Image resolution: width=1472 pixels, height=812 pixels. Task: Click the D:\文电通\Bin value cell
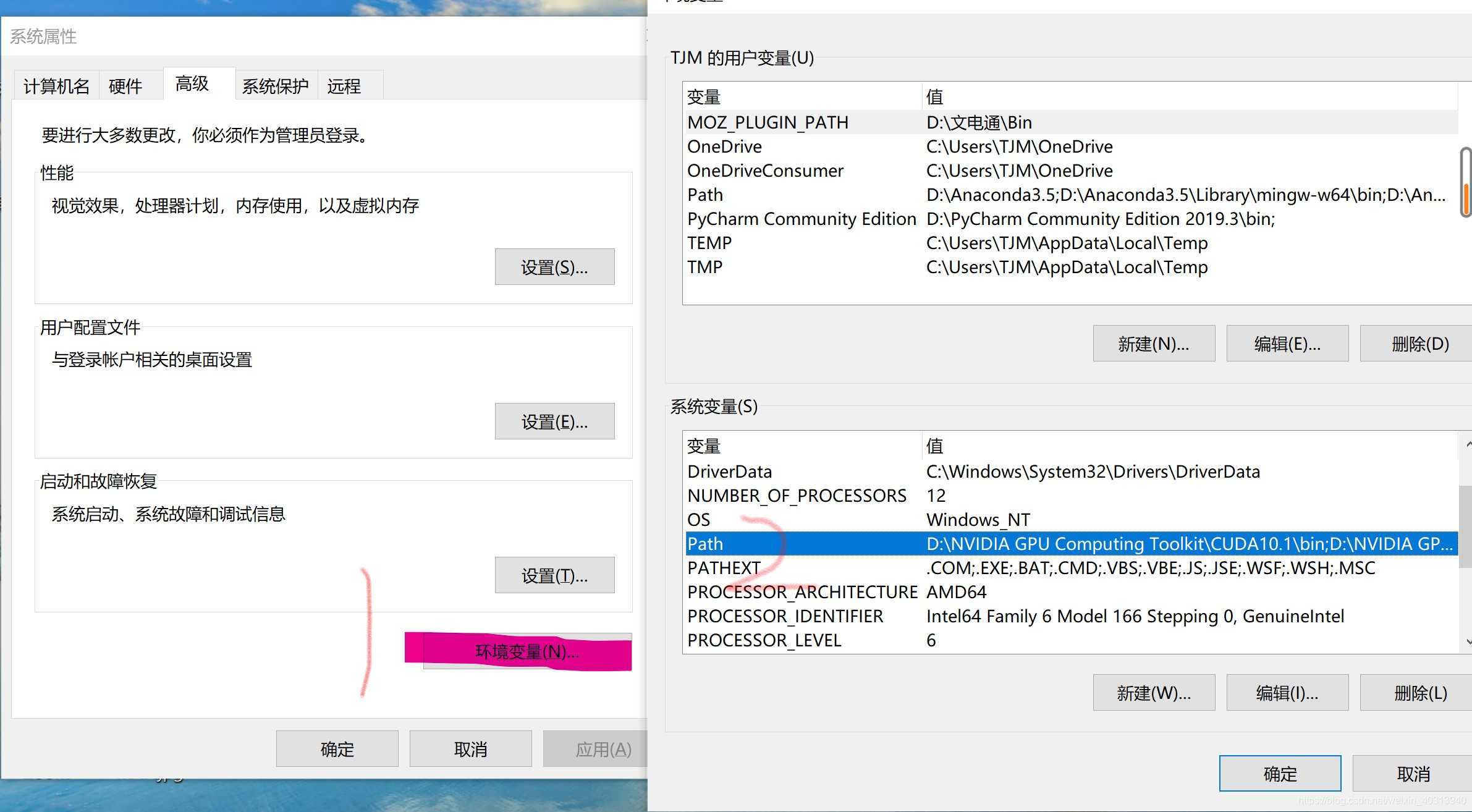tap(979, 122)
